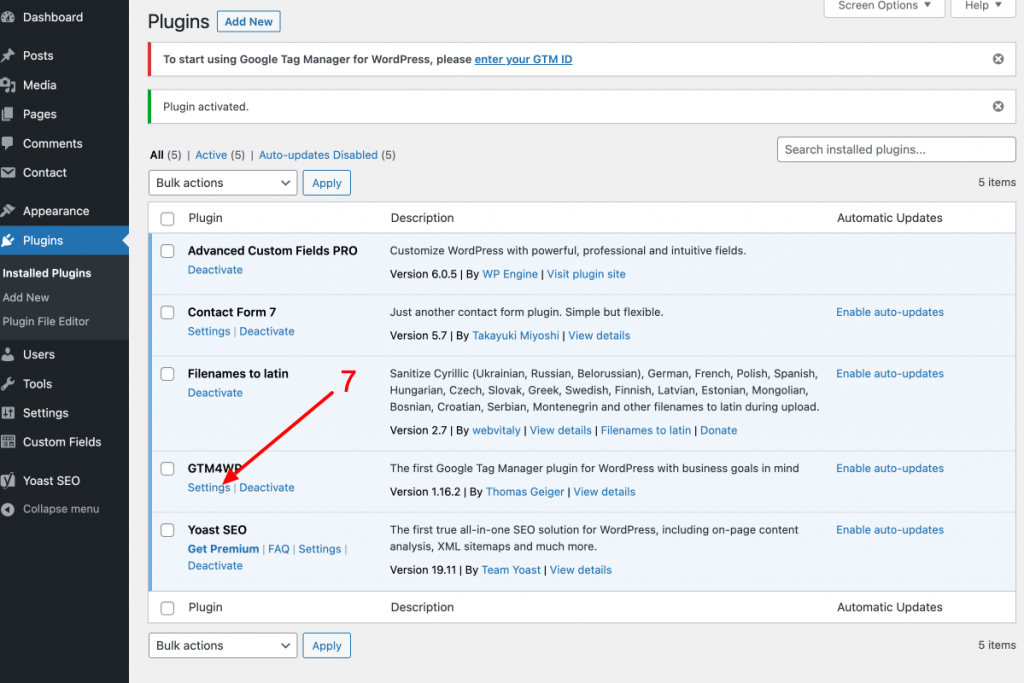Viewport: 1024px width, 683px height.
Task: Click the Users person icon
Action: pyautogui.click(x=8, y=355)
